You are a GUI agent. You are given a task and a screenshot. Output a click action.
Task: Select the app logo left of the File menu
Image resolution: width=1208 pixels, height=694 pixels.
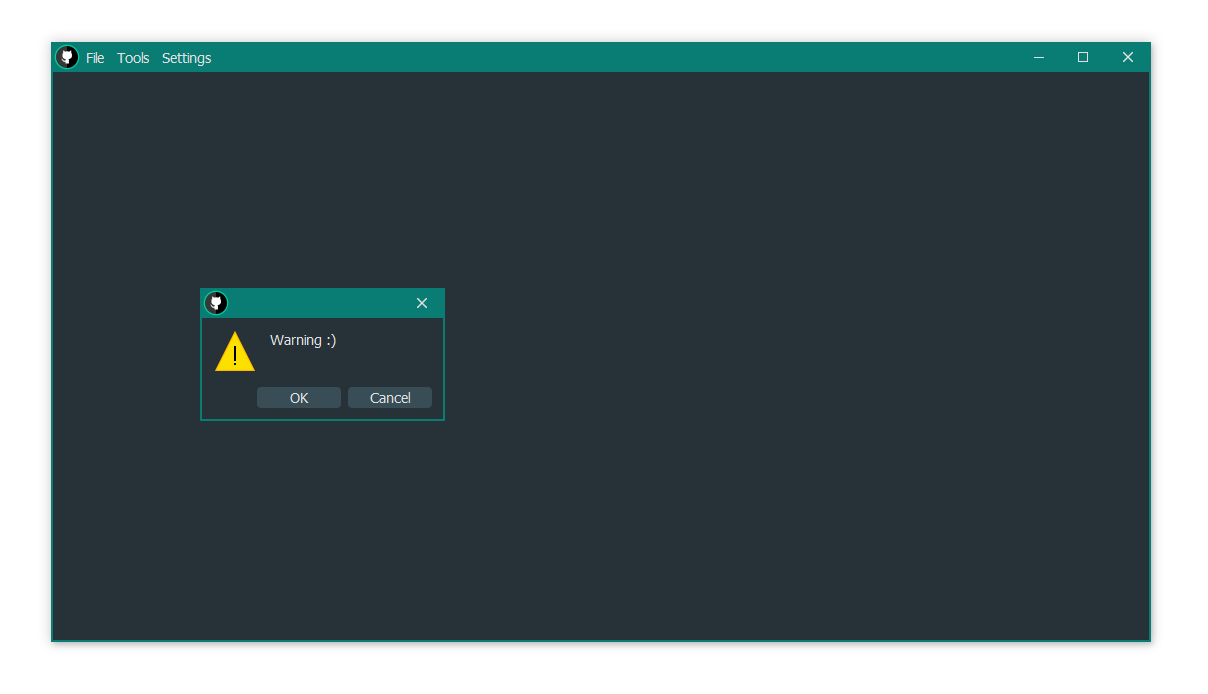[x=67, y=57]
